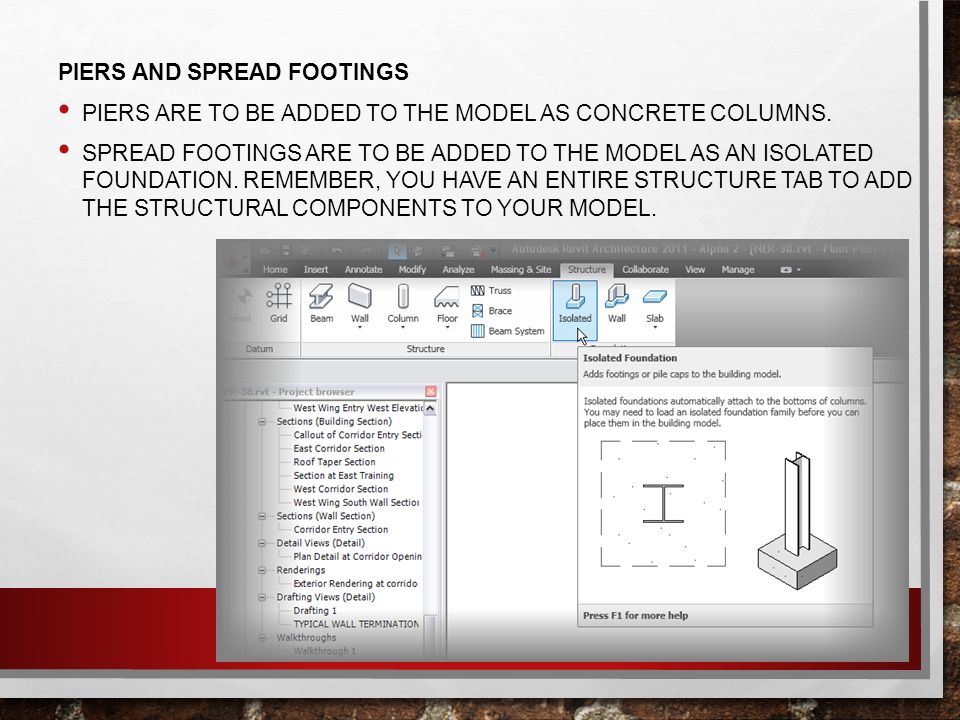Open TYPICAL WALL TERMINATION drafting view

point(356,623)
